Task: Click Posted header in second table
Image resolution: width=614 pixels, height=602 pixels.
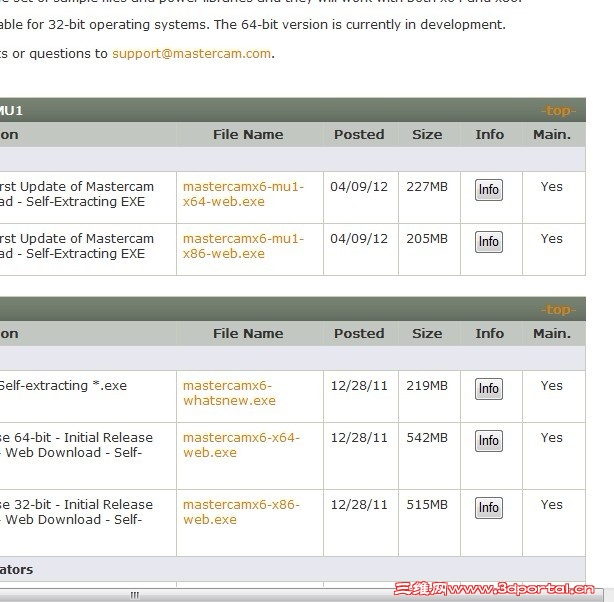Action: (x=359, y=333)
